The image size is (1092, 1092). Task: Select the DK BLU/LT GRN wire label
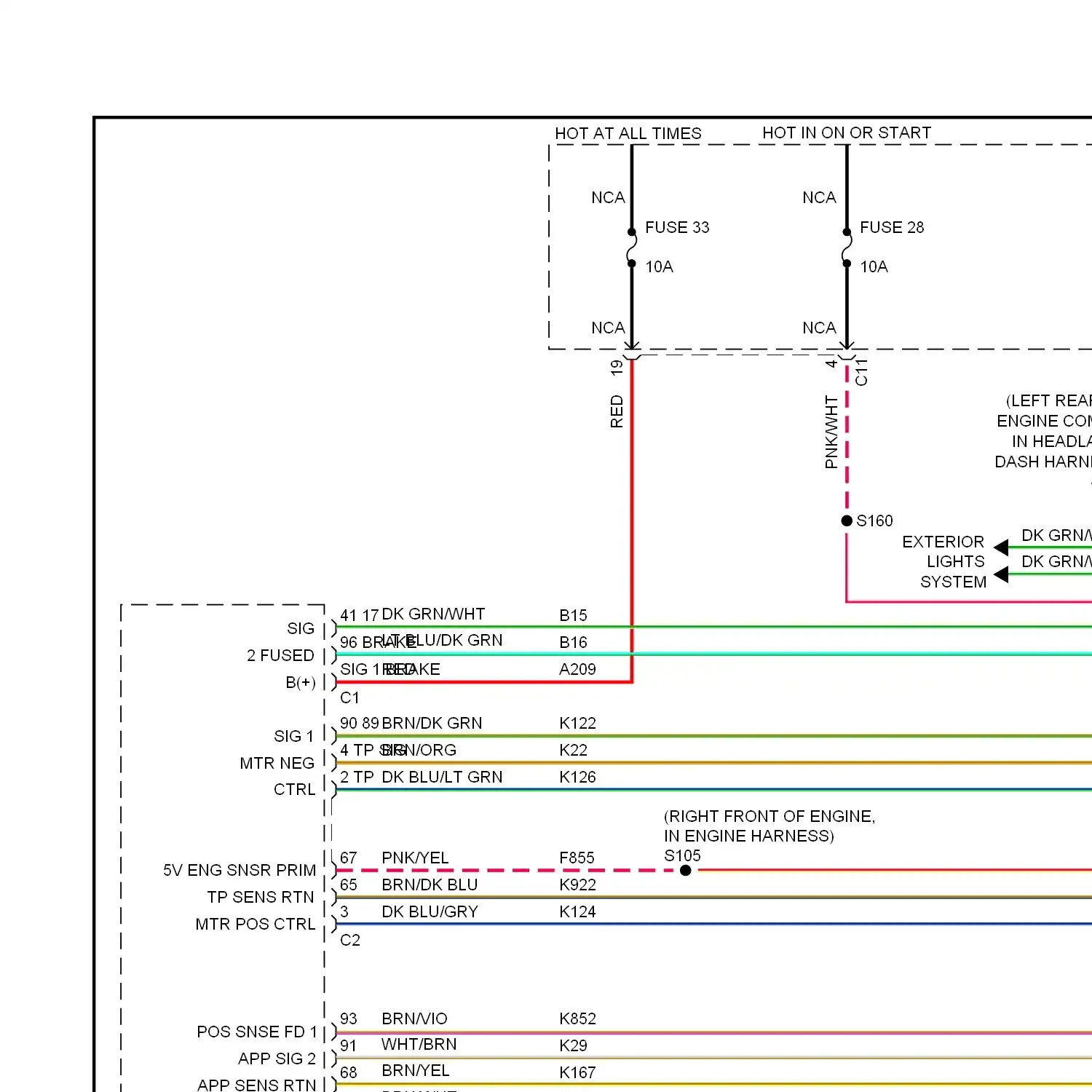point(442,777)
